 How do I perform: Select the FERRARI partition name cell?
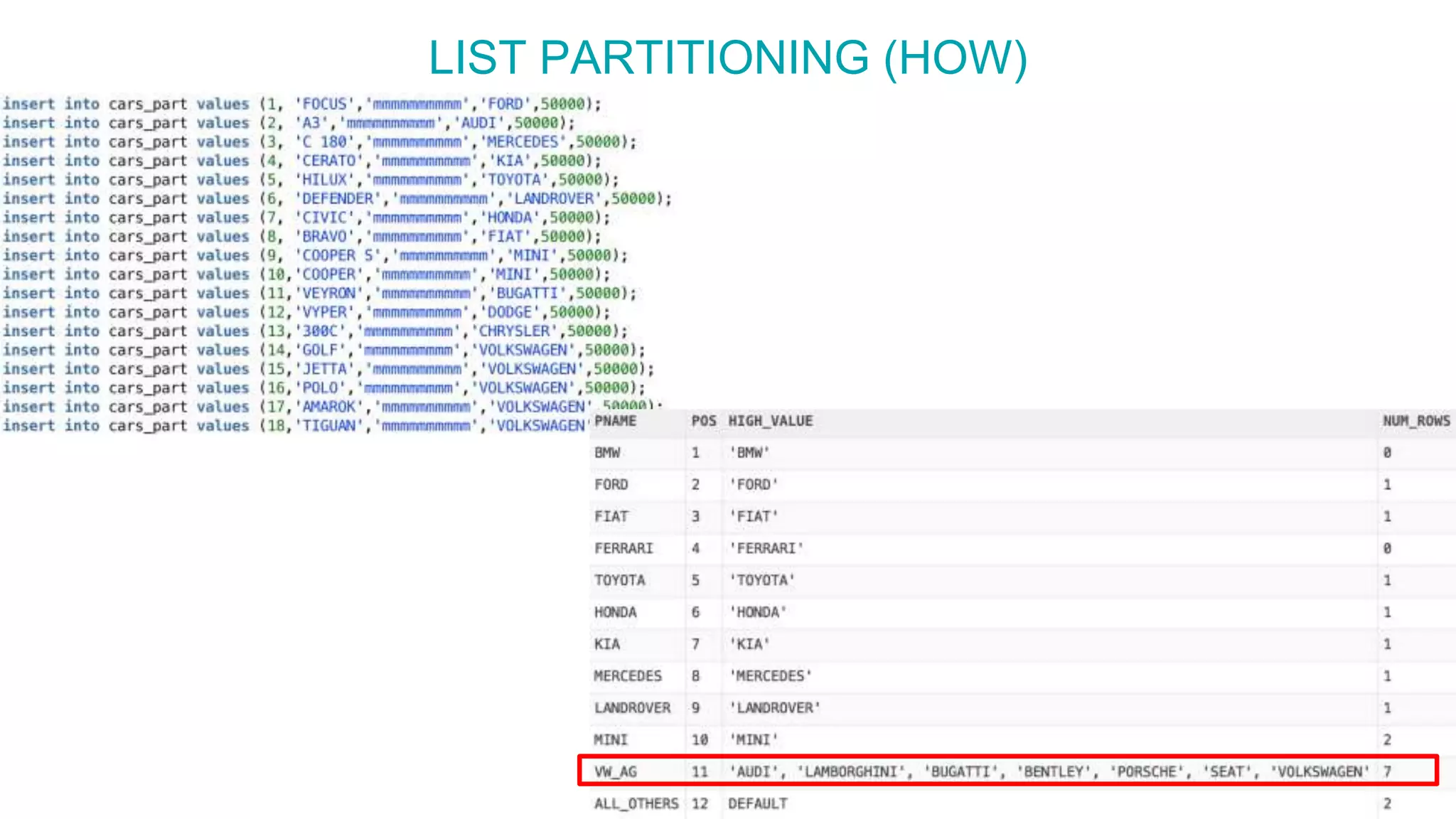(623, 548)
